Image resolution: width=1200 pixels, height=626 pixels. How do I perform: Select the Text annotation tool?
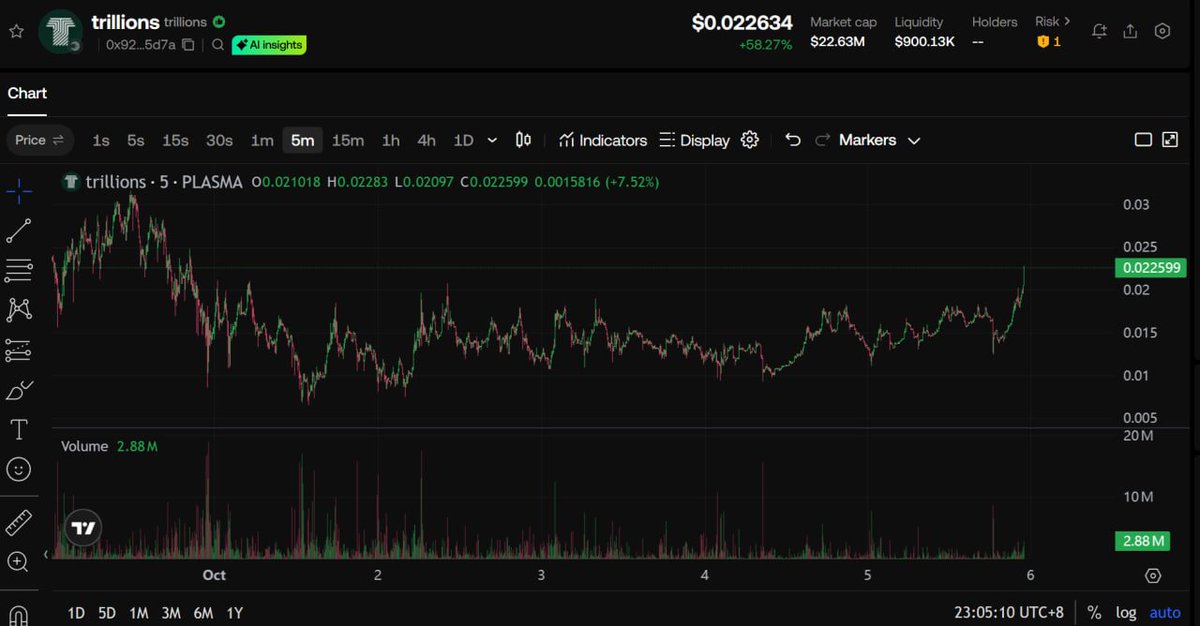coord(19,430)
